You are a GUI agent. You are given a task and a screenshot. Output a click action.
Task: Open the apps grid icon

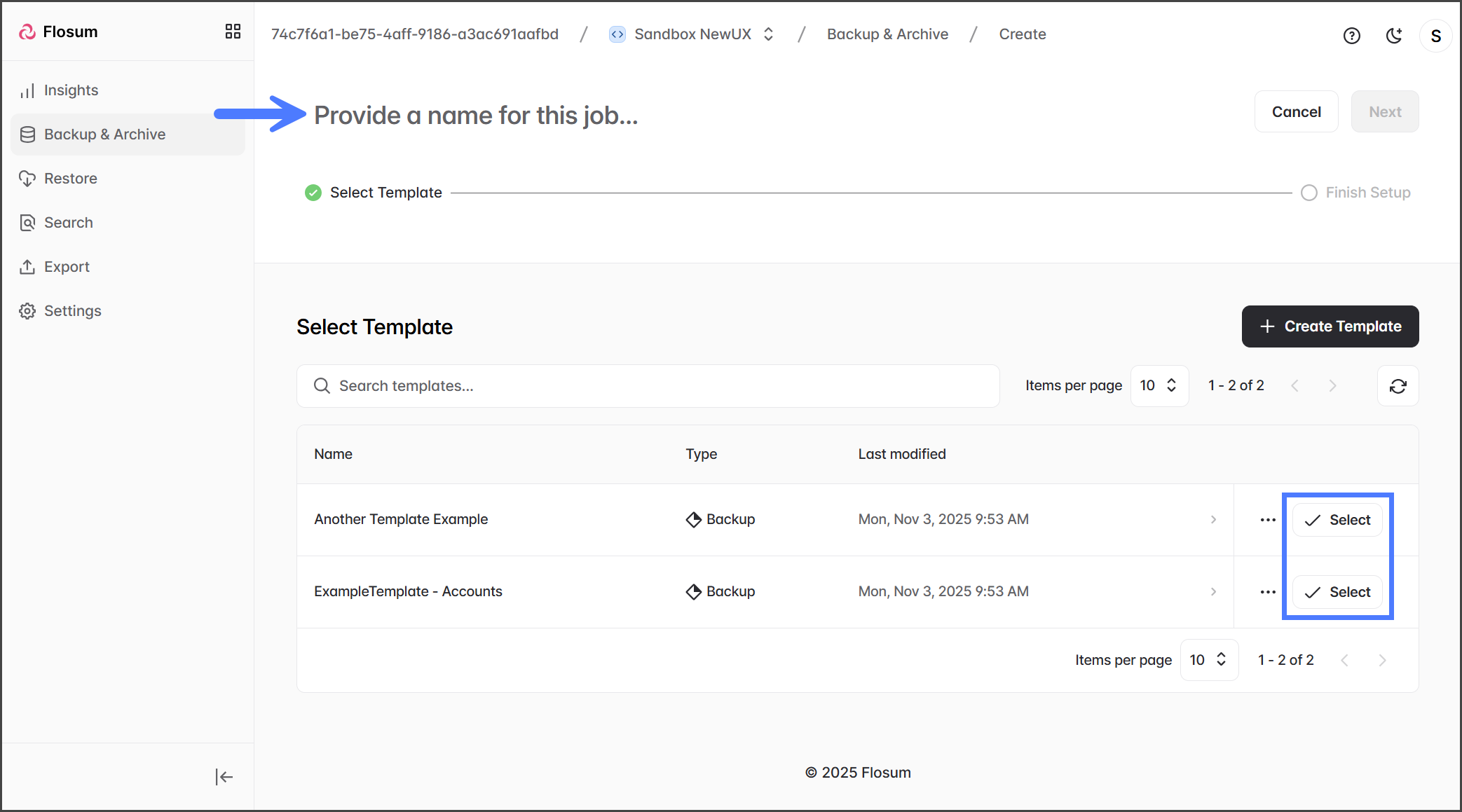233,32
